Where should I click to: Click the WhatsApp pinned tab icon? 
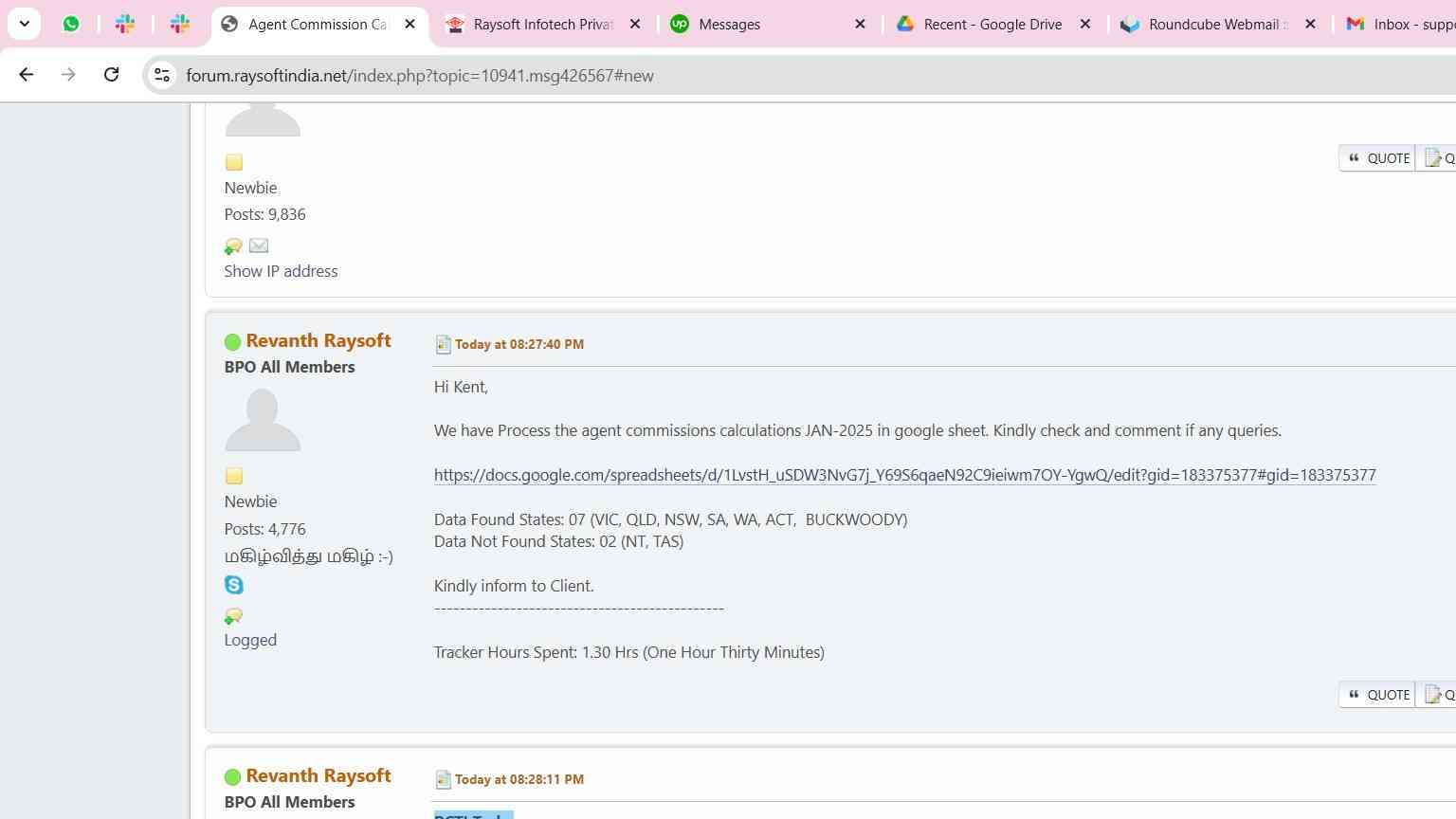pos(71,24)
